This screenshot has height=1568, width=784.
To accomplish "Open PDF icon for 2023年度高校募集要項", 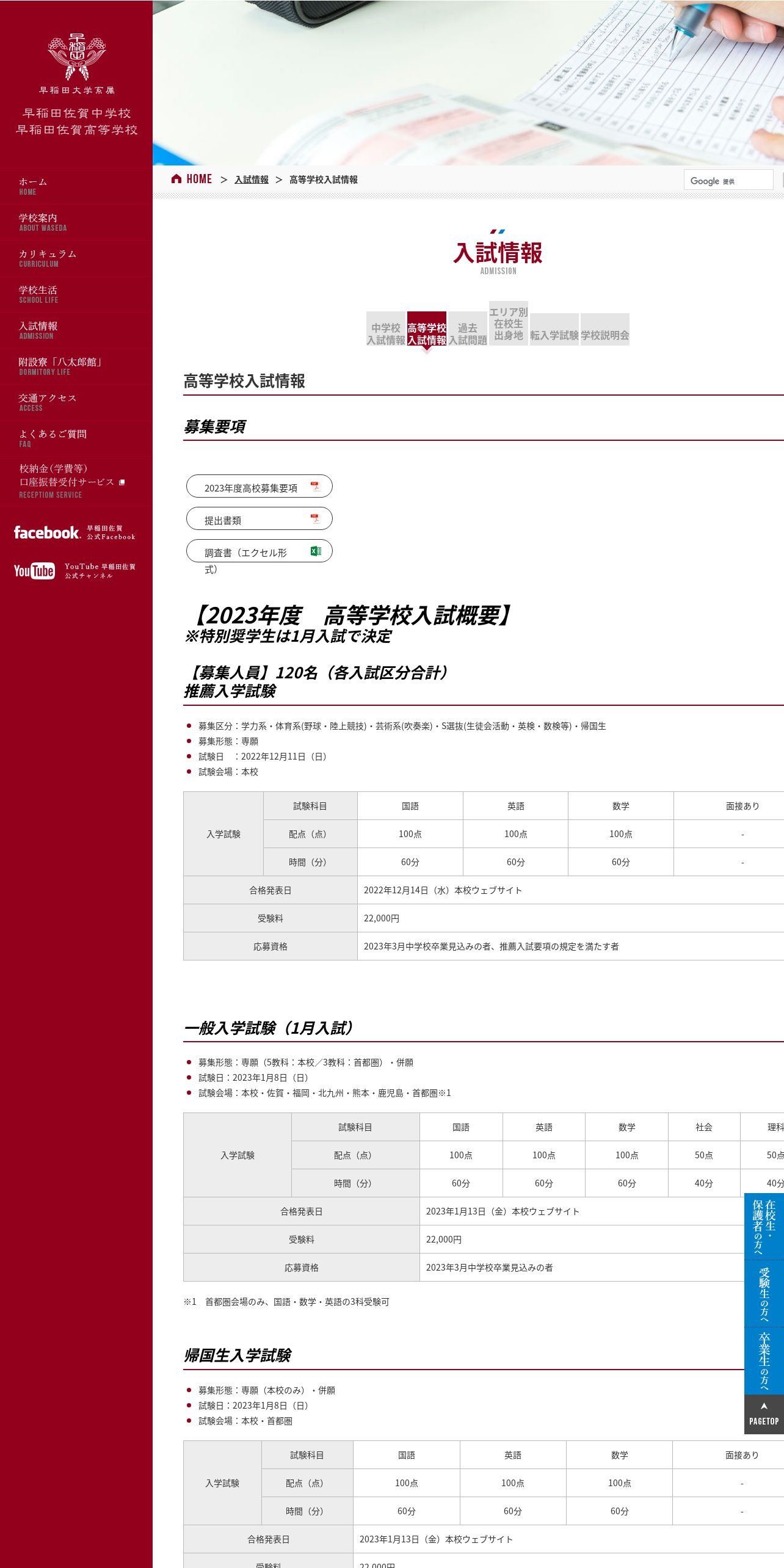I will pos(315,487).
